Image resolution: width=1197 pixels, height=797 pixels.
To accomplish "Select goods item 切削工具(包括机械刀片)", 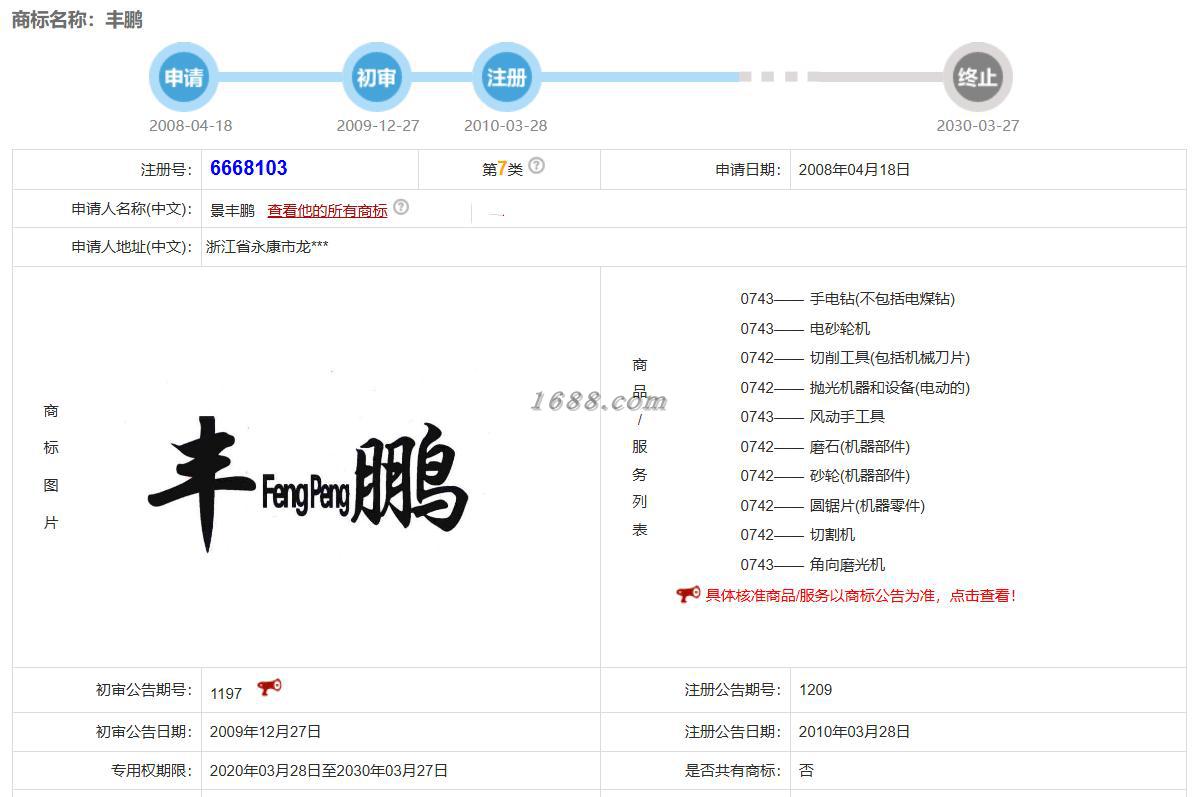I will (x=890, y=357).
